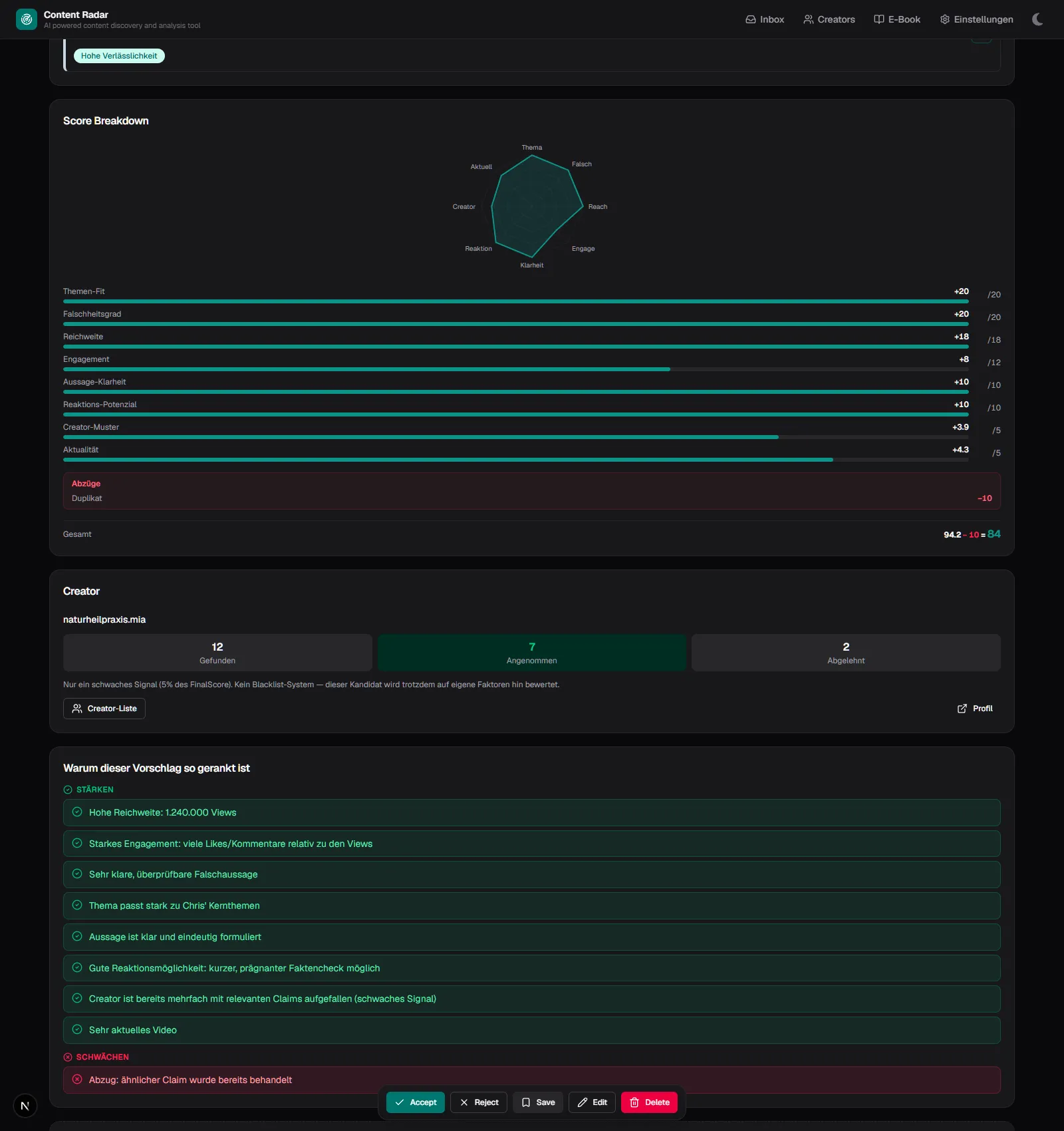Click check icon on Gute Reaktionsmöglichkeit row
The image size is (1064, 1131).
pos(77,967)
